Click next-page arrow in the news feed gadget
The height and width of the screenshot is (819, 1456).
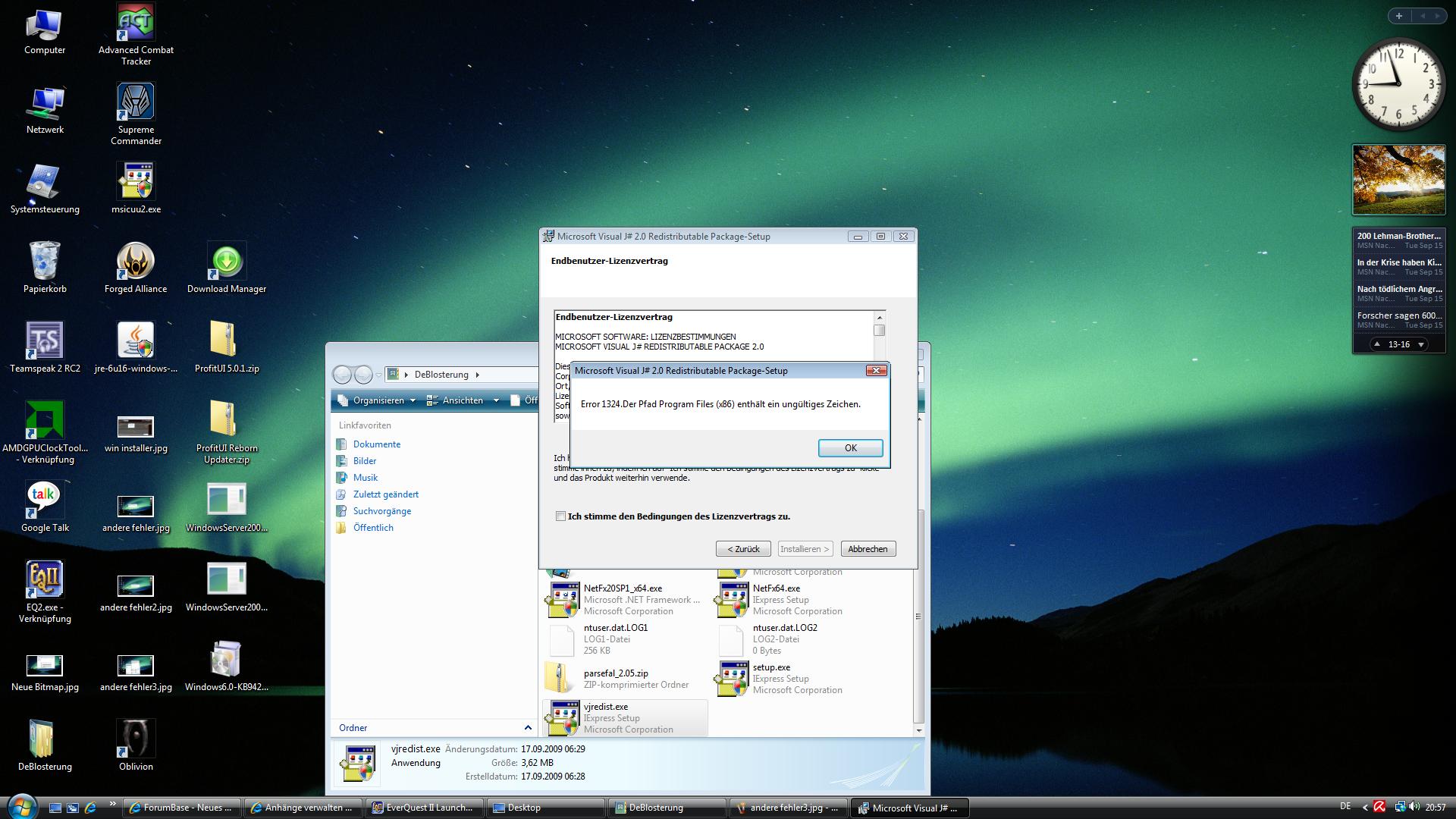pyautogui.click(x=1421, y=344)
